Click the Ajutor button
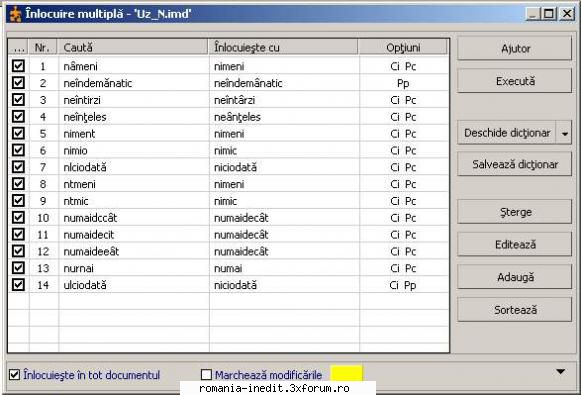 pyautogui.click(x=515, y=49)
